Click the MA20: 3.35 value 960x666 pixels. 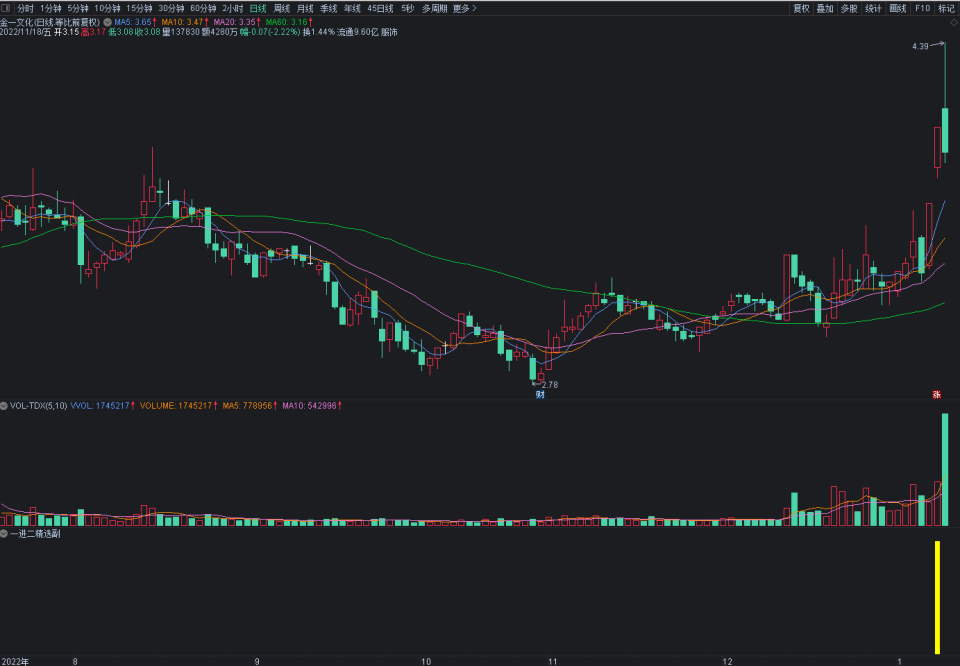(237, 22)
